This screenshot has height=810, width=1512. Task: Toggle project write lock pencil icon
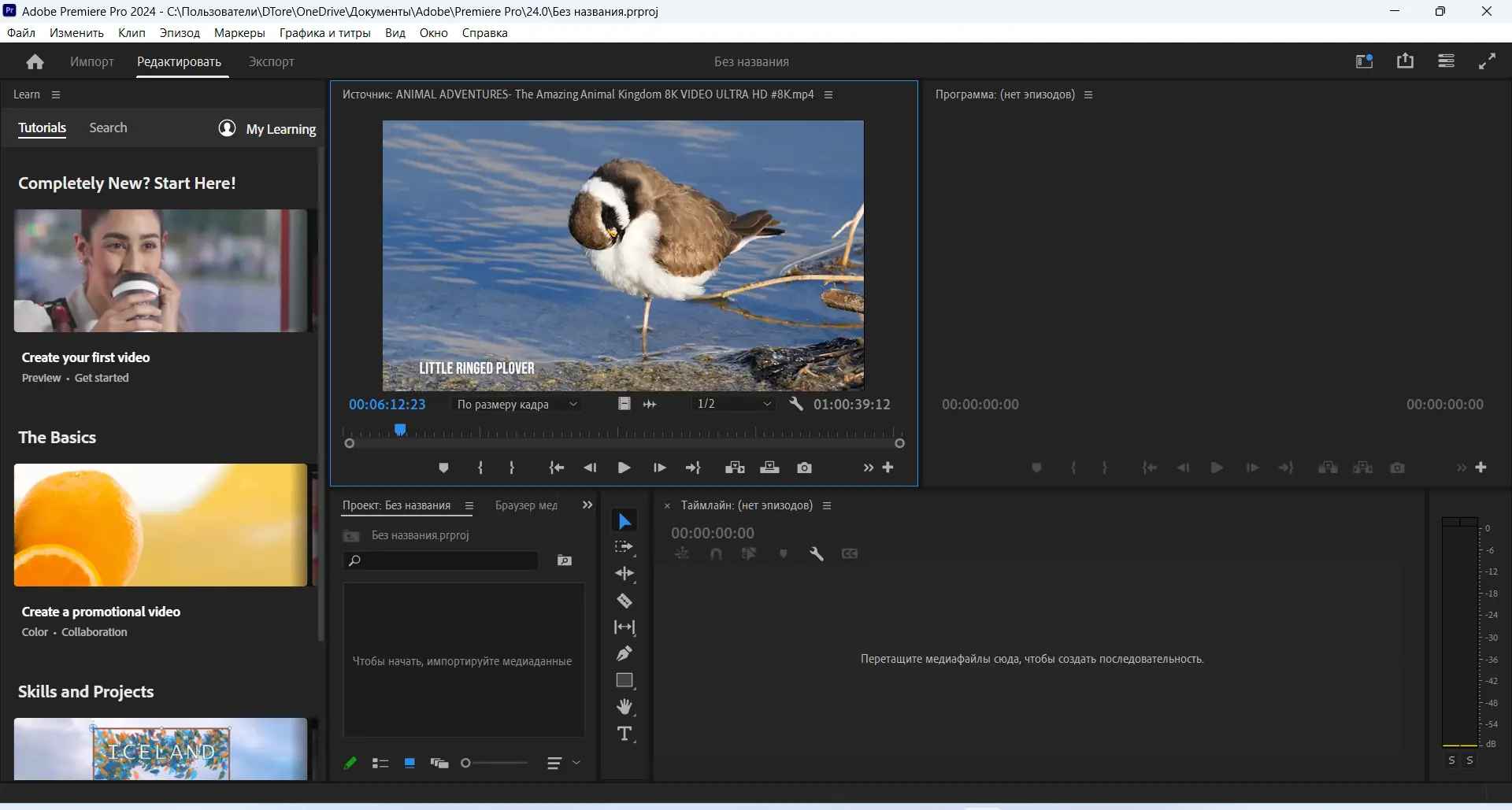tap(350, 763)
